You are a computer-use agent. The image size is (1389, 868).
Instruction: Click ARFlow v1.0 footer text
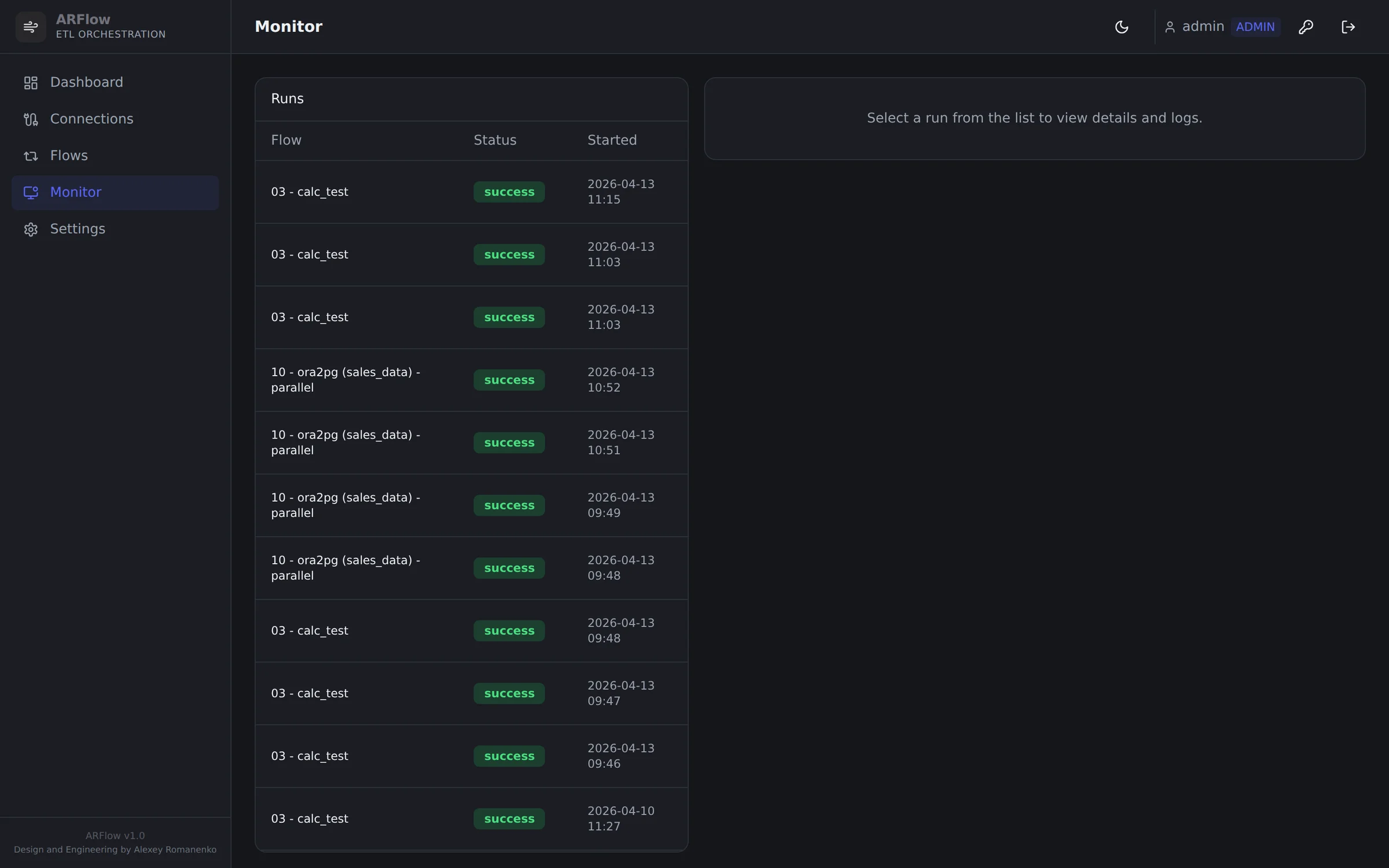(115, 836)
